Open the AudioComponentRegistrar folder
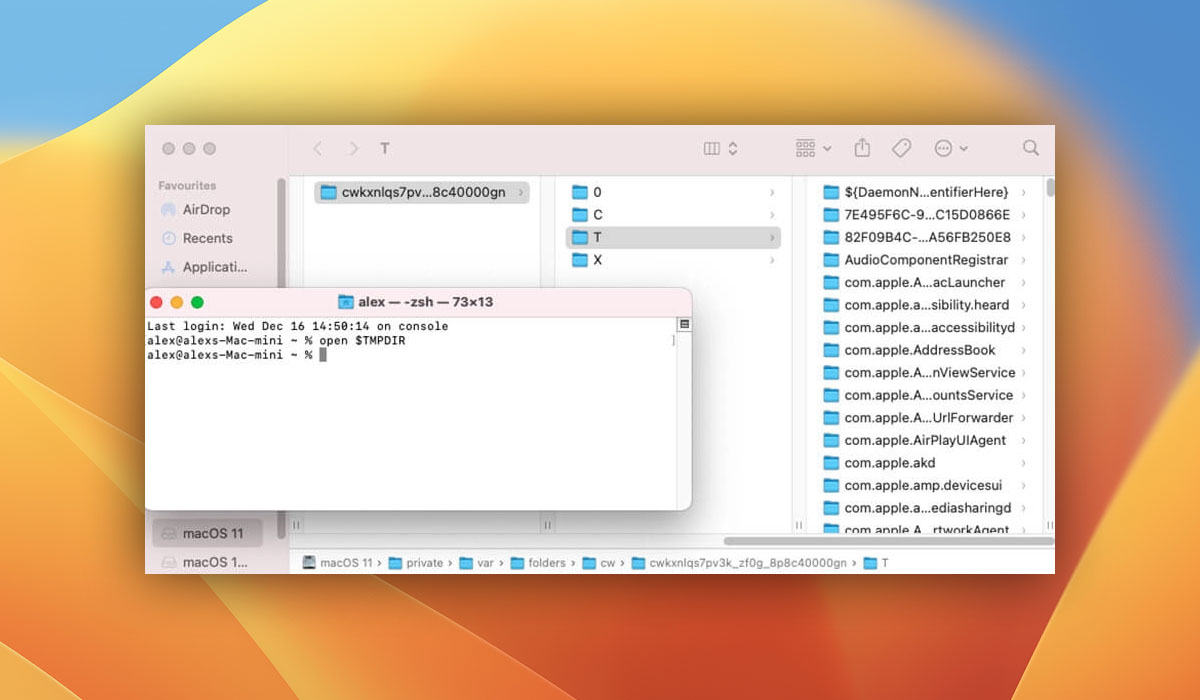The image size is (1200, 700). click(925, 260)
